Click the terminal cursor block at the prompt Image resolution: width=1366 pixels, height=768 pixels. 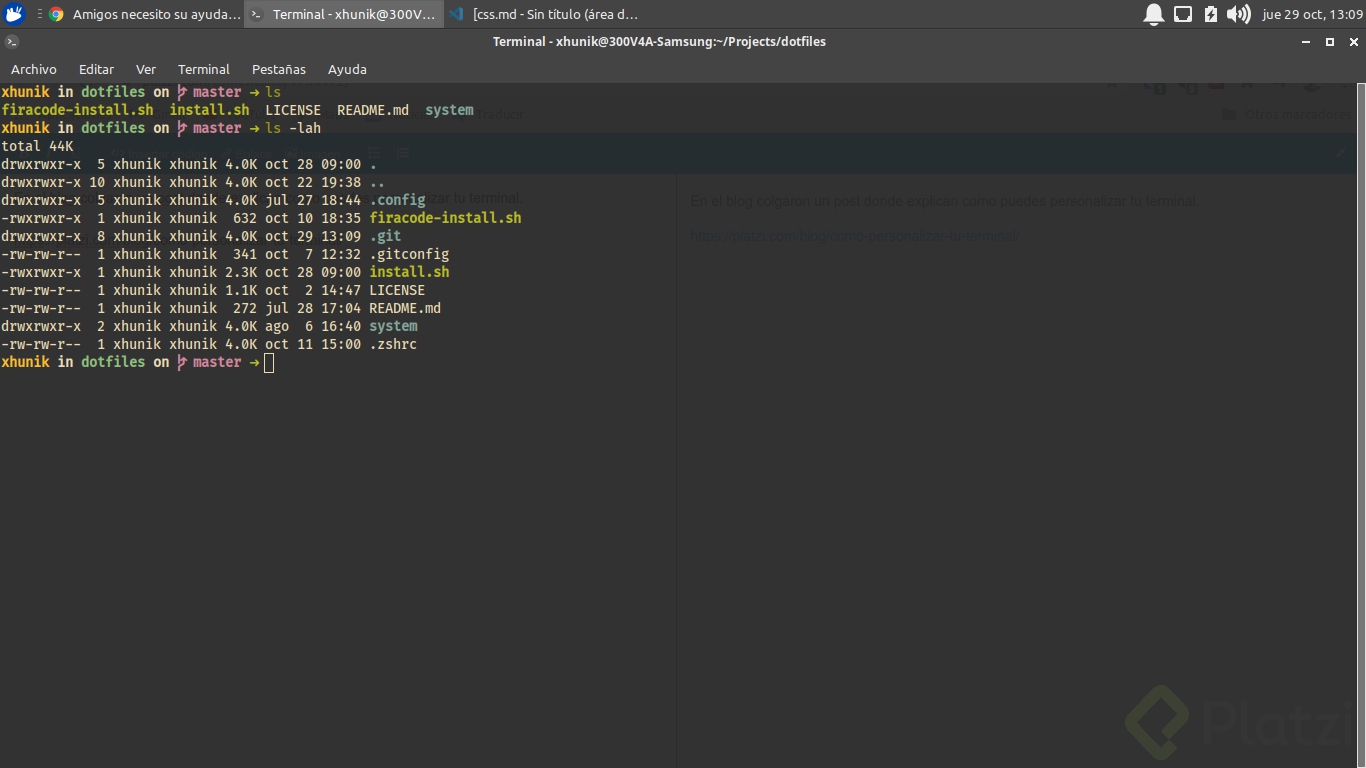click(269, 363)
